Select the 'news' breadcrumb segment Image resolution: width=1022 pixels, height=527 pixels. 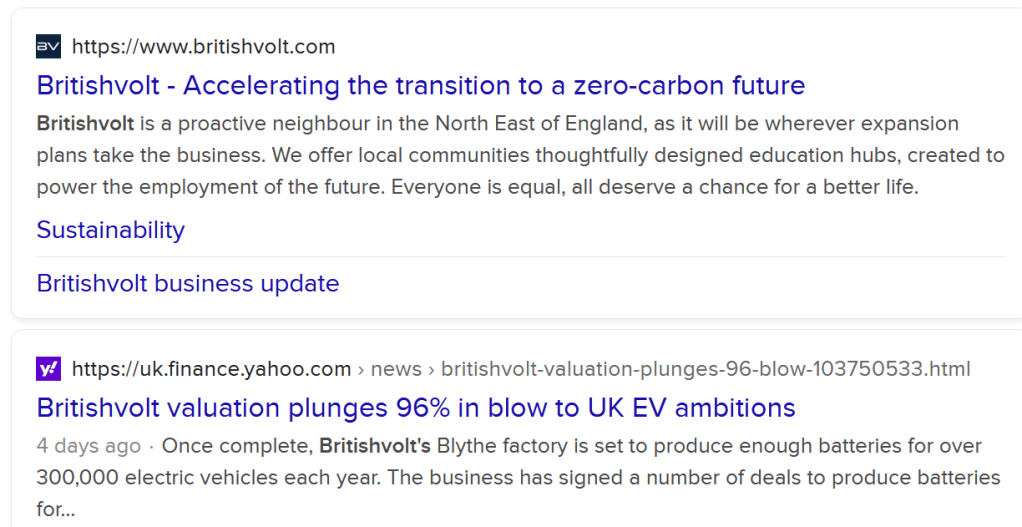click(396, 369)
